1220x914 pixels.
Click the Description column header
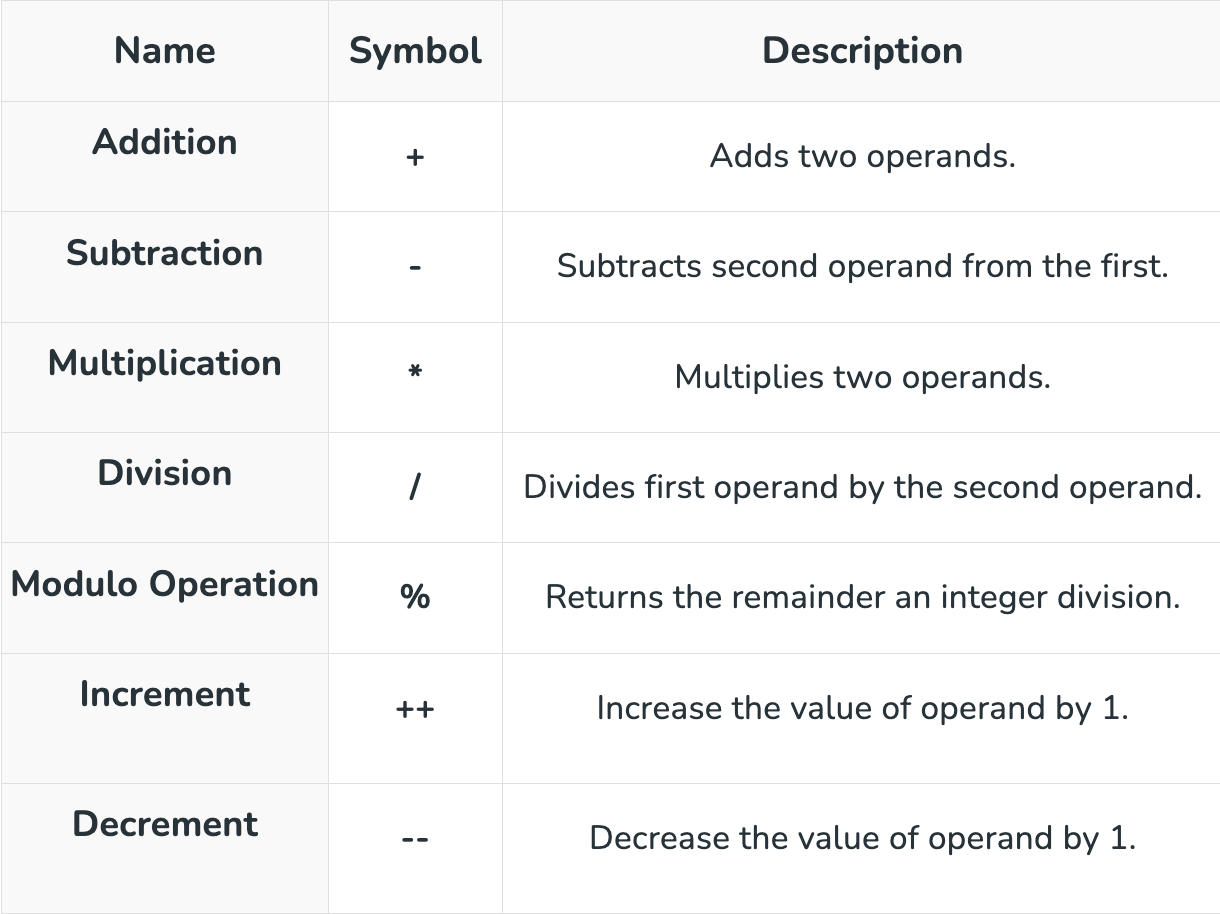(x=862, y=51)
